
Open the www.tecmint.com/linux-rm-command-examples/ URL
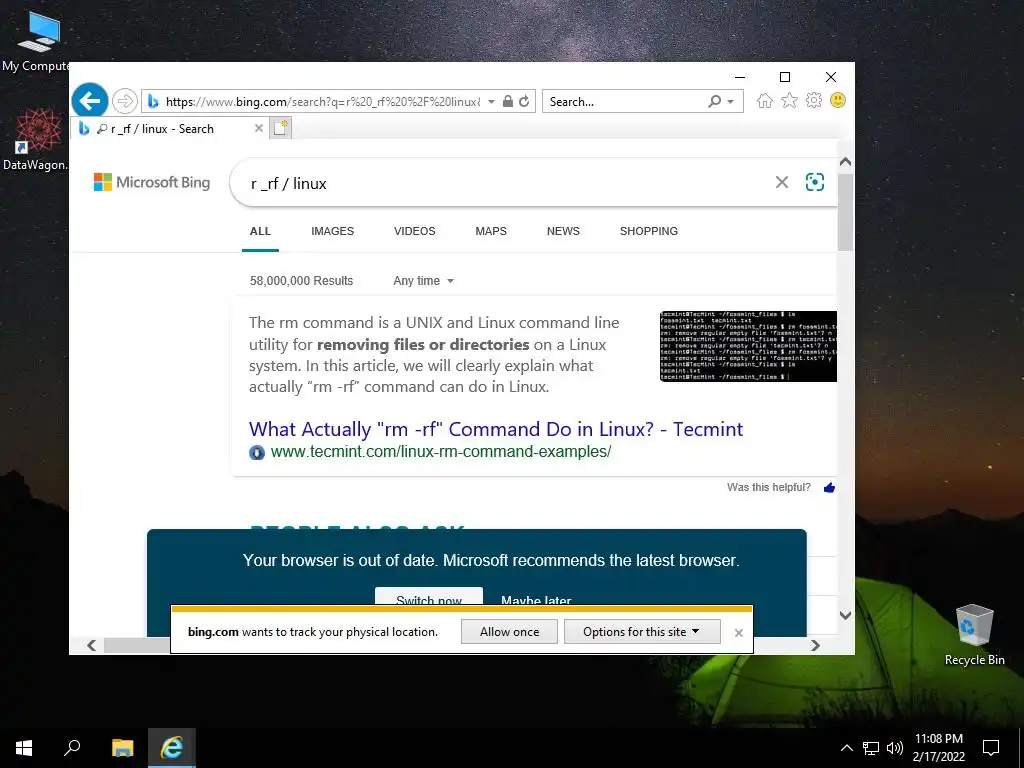[x=441, y=451]
